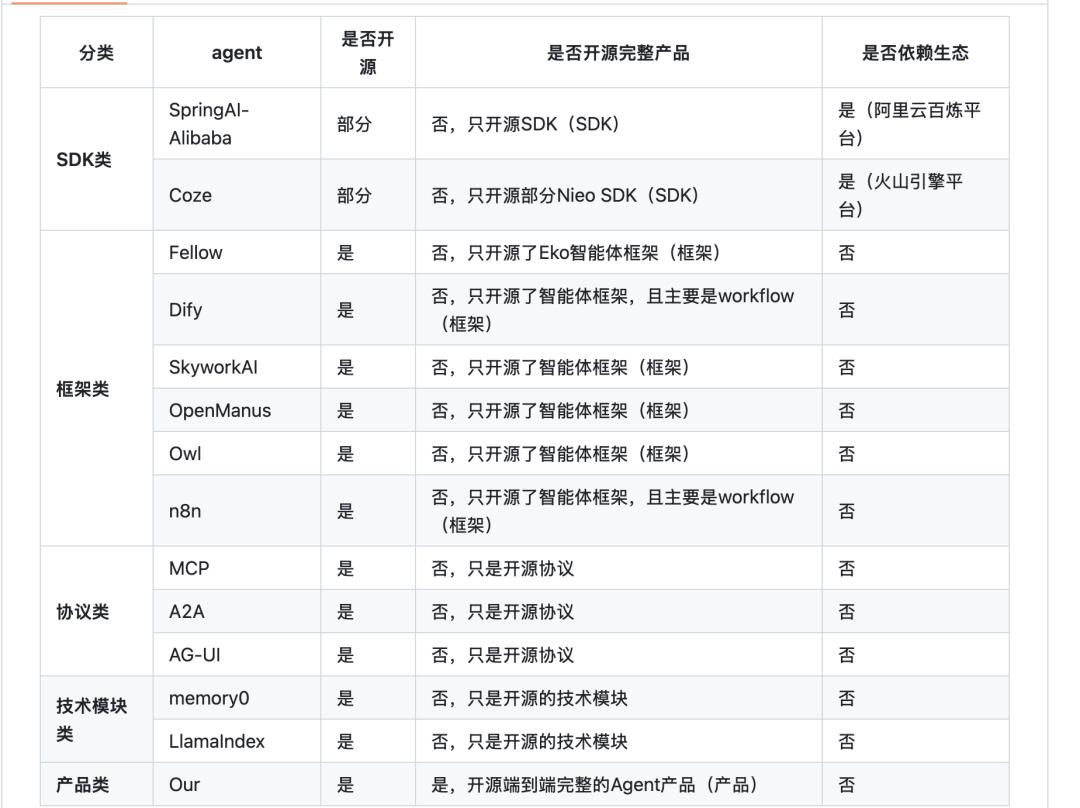Click 是（阿里云百炼平台）cell

click(x=915, y=123)
